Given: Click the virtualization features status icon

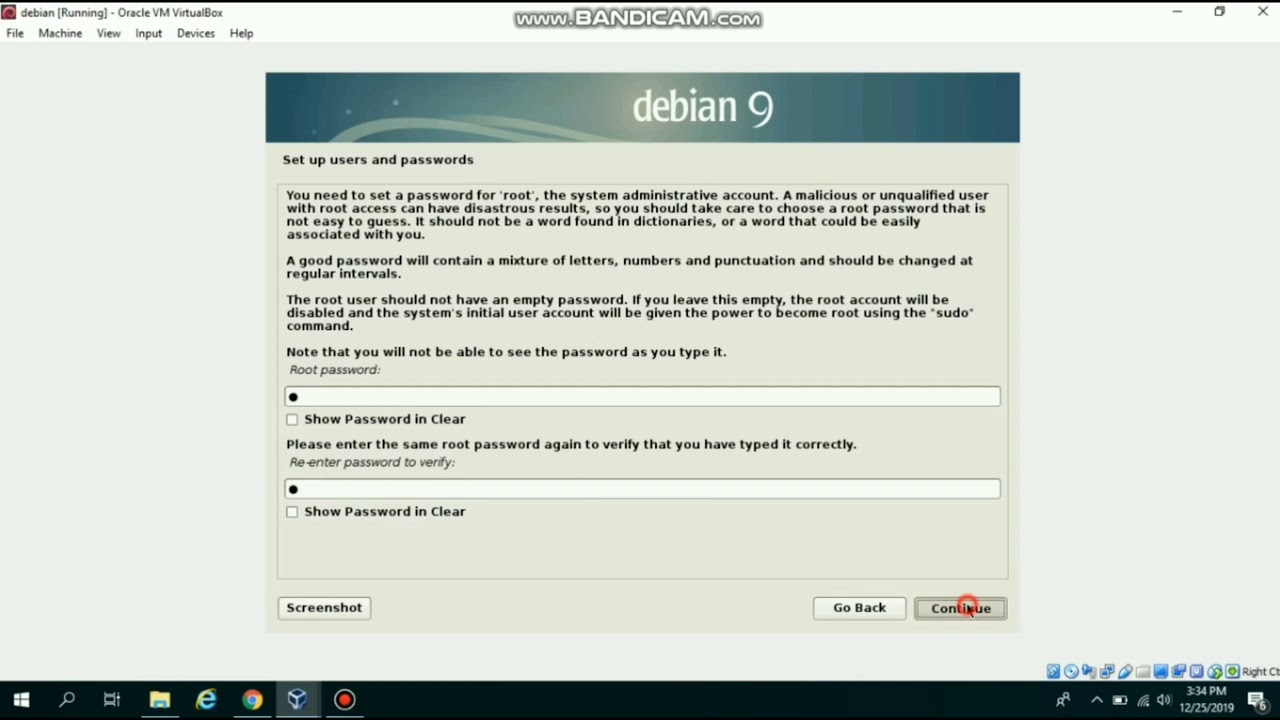Looking at the screenshot, I should [1197, 672].
